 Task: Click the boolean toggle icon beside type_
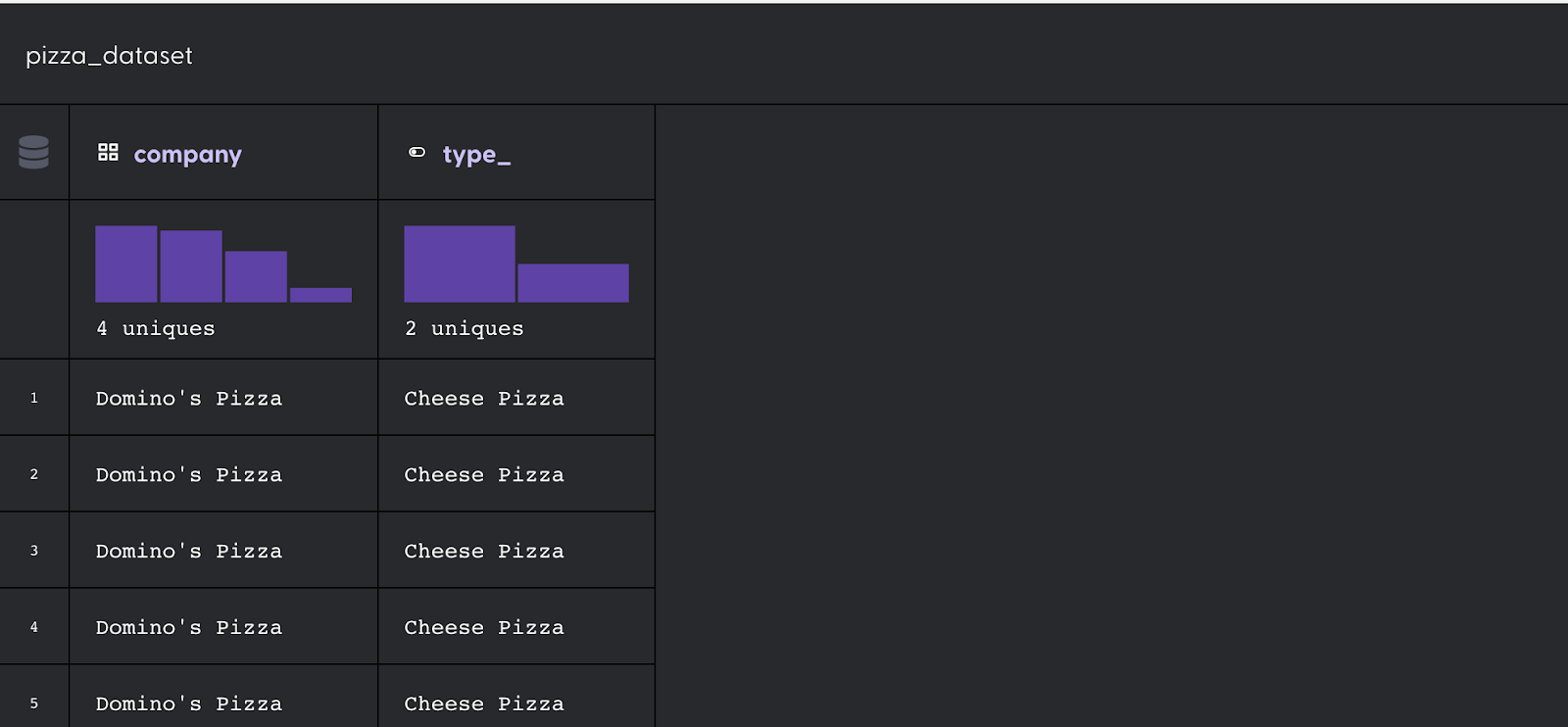point(416,152)
